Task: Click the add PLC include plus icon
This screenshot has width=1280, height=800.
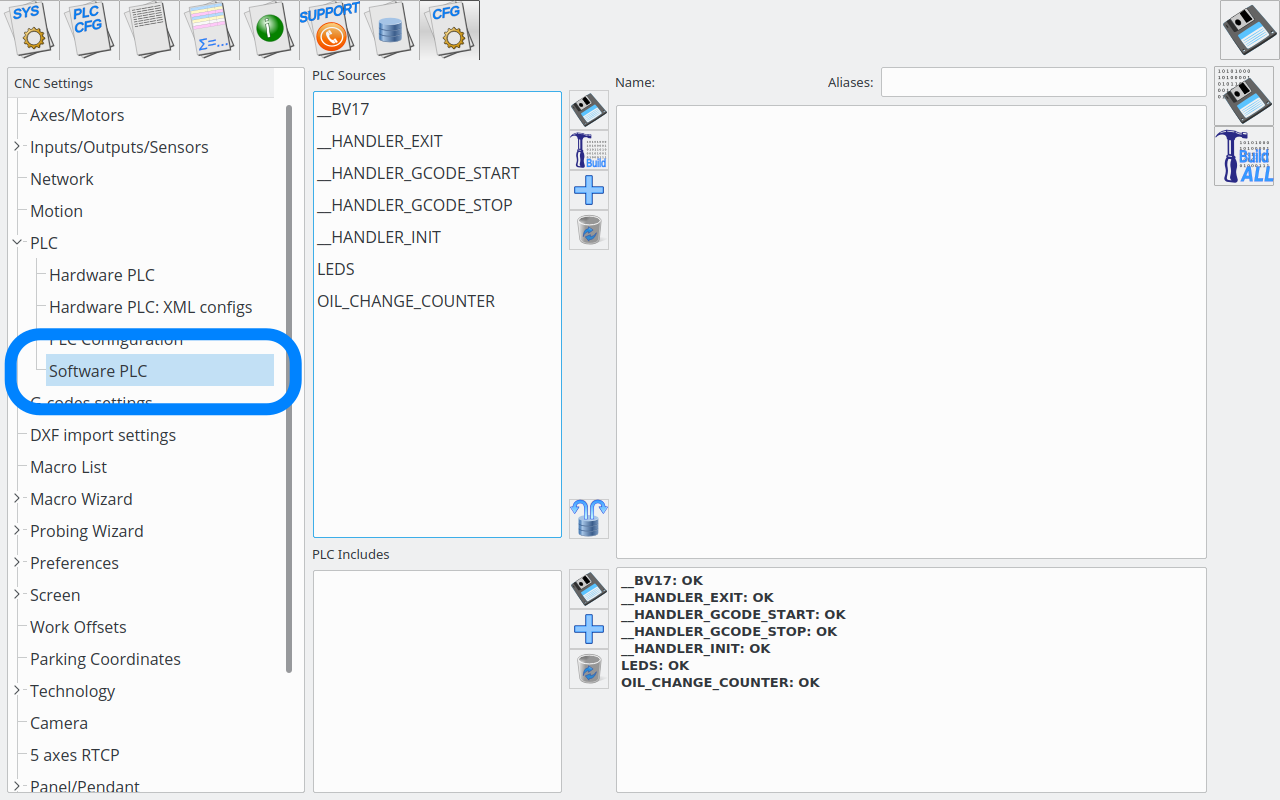Action: tap(589, 629)
